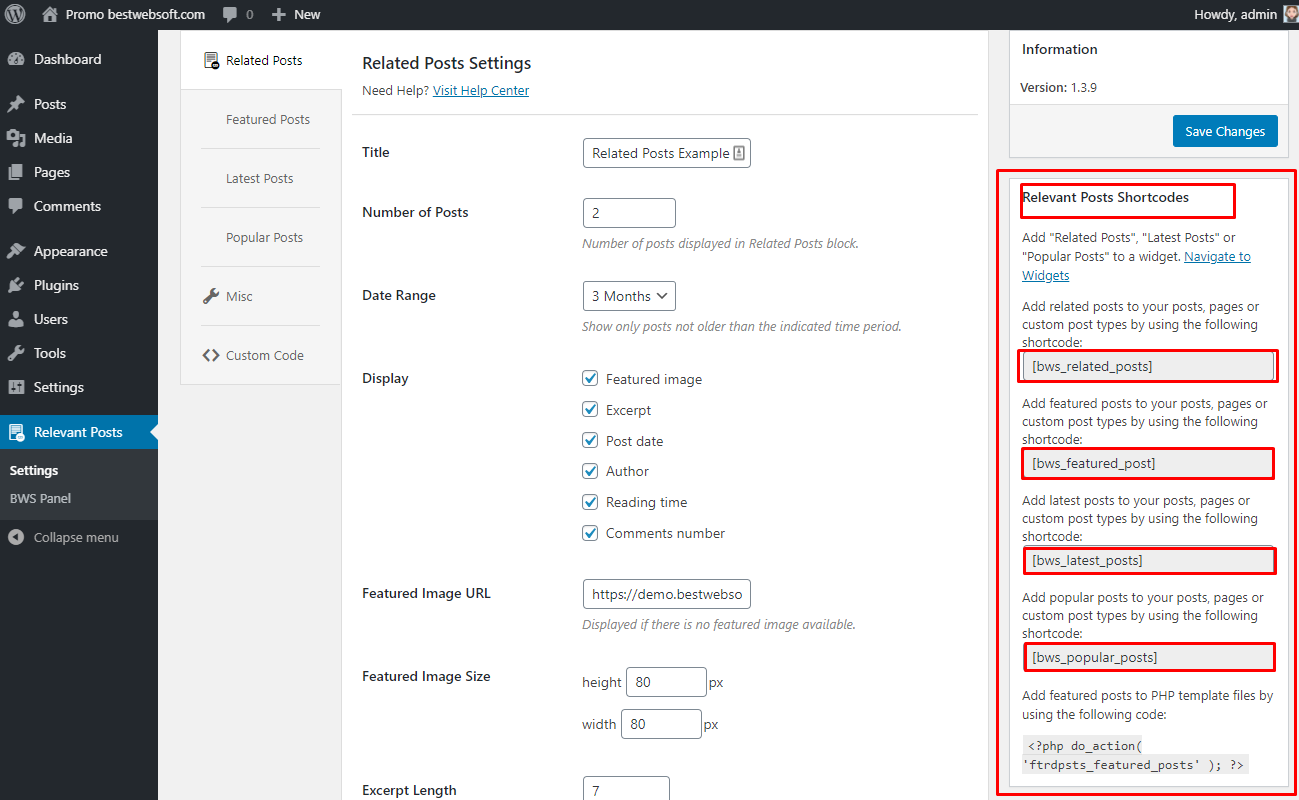This screenshot has width=1299, height=800.
Task: Toggle the Author checkbox
Action: tap(590, 470)
